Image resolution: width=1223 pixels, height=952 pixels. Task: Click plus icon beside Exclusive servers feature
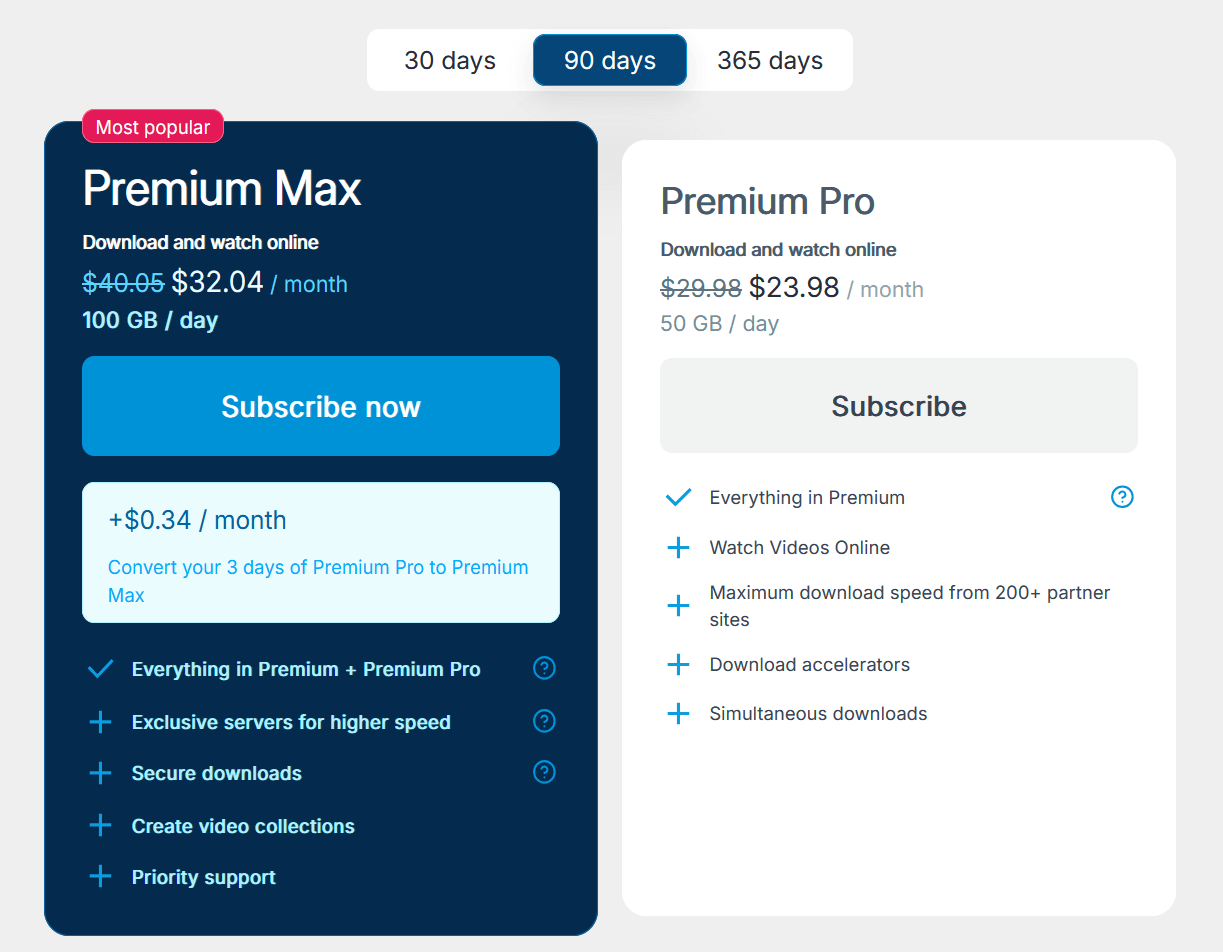[100, 722]
